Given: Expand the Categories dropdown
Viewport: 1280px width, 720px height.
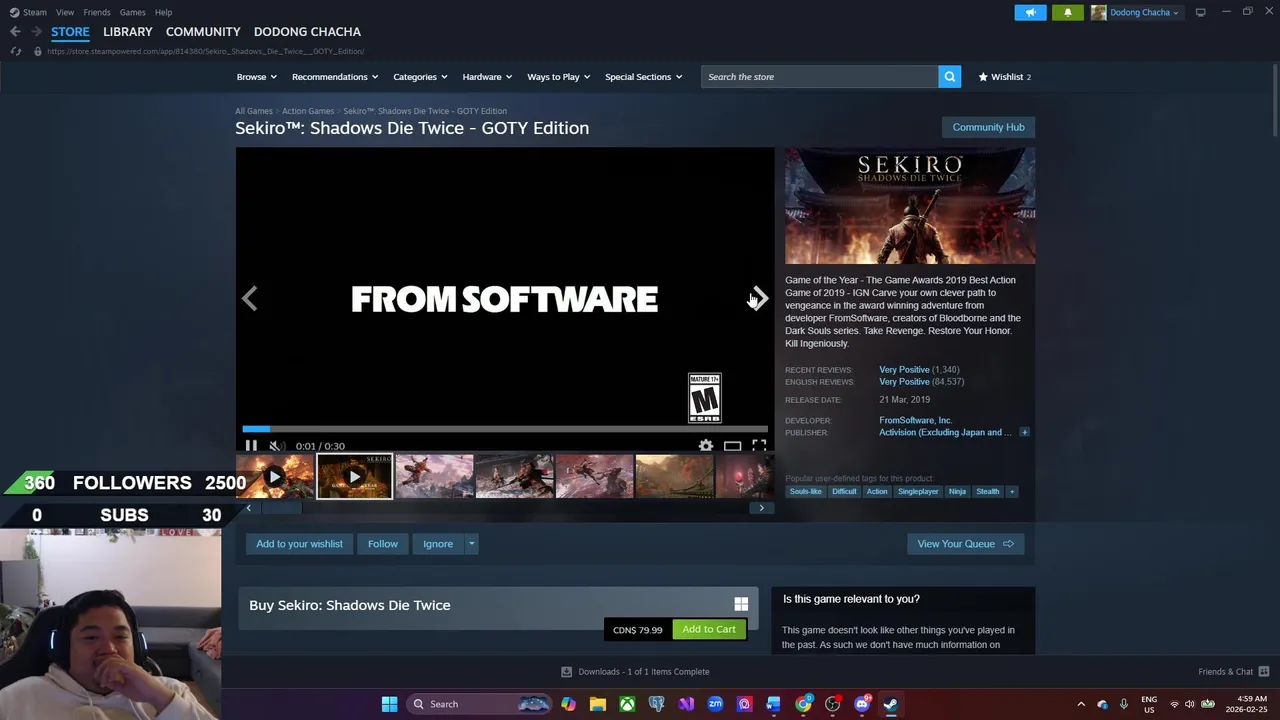Looking at the screenshot, I should pos(420,77).
